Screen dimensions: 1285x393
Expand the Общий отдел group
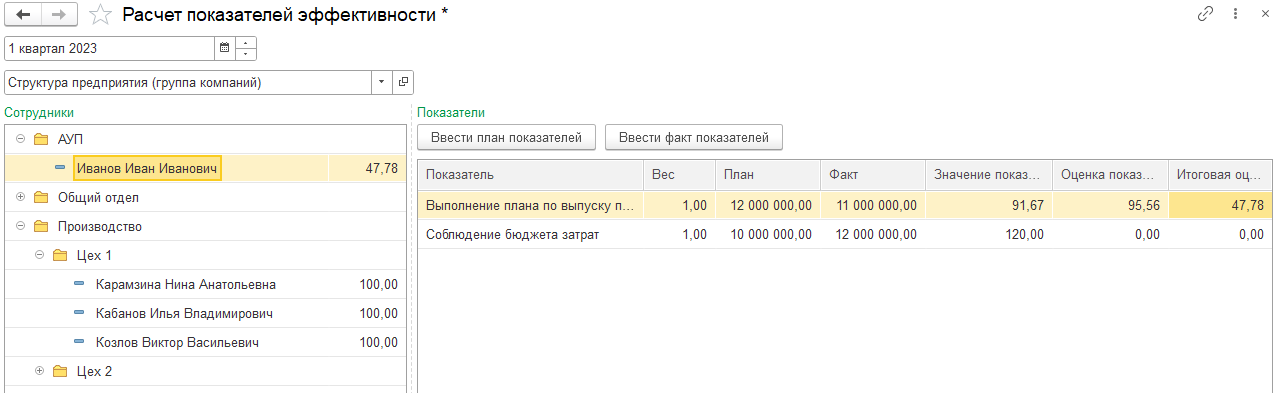click(20, 197)
